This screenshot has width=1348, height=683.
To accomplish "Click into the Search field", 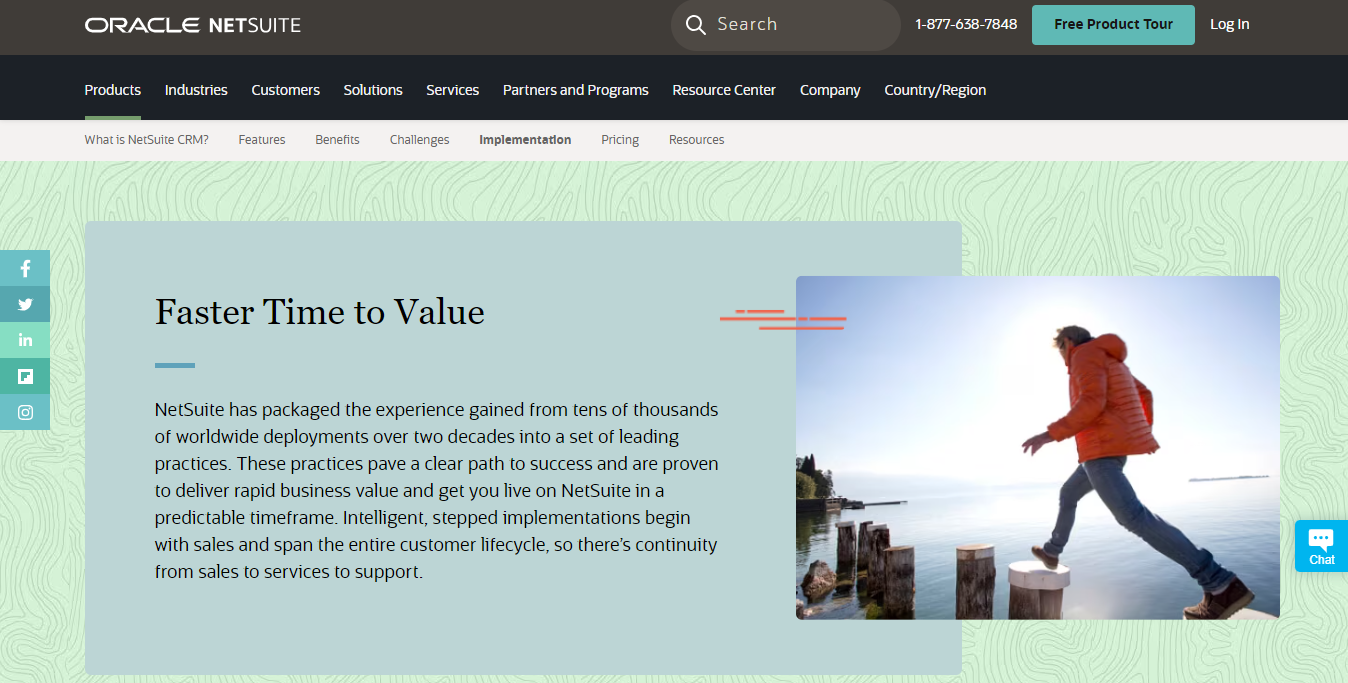I will 786,25.
